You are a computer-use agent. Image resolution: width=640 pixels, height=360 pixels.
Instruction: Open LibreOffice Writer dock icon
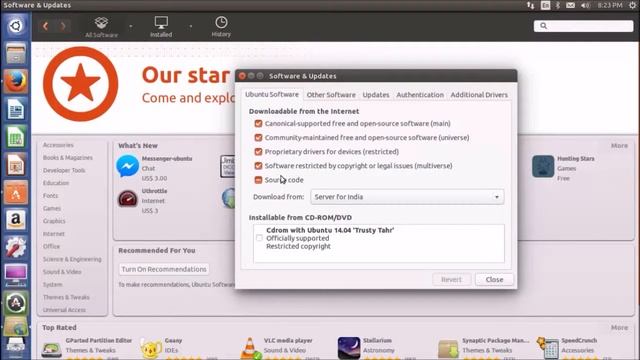16,109
